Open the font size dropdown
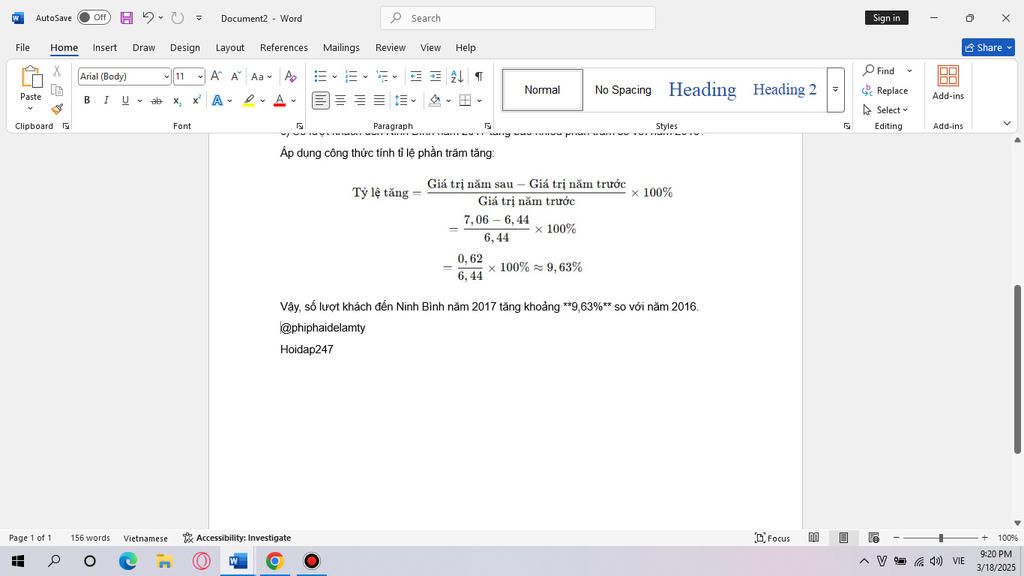The image size is (1024, 576). click(x=200, y=77)
